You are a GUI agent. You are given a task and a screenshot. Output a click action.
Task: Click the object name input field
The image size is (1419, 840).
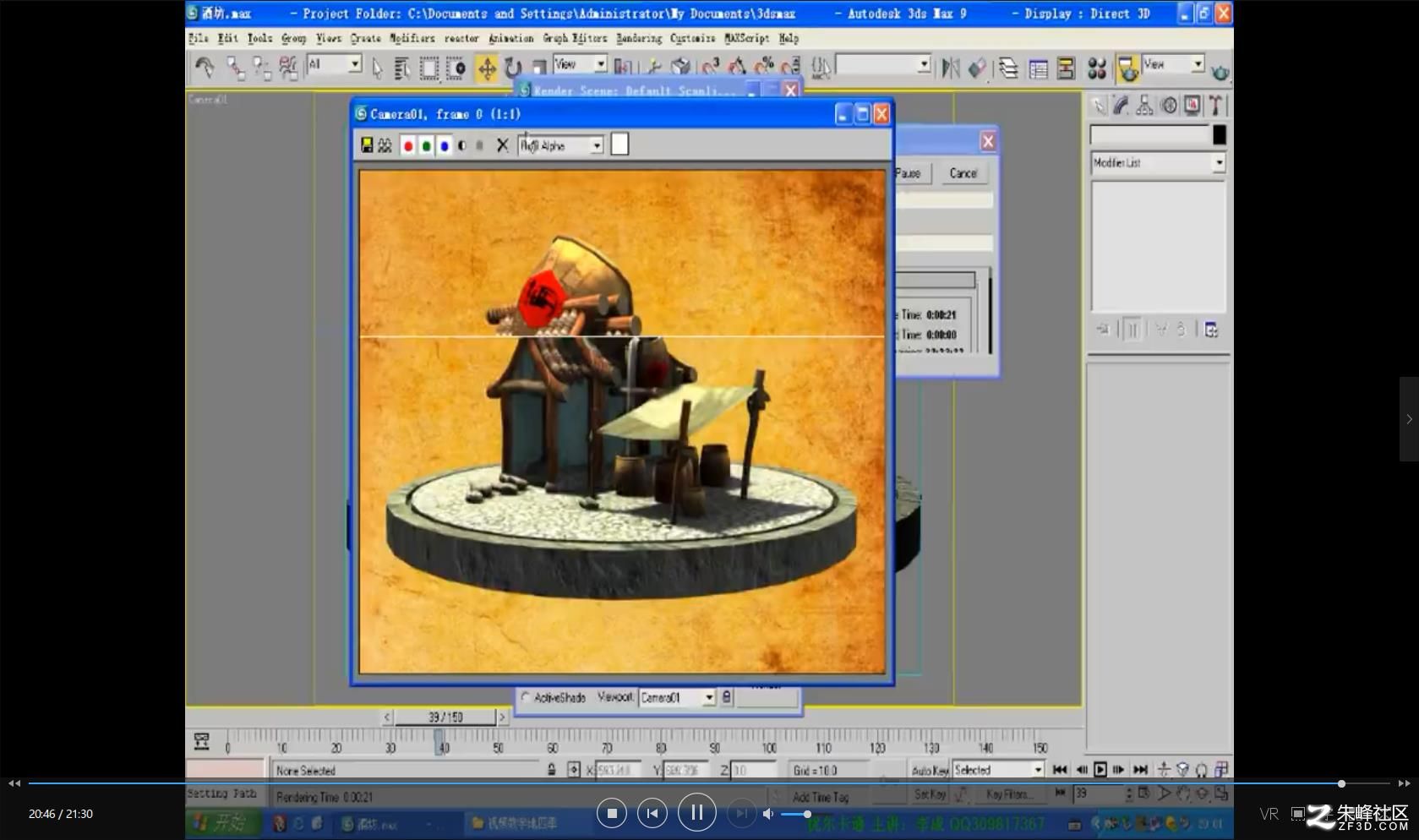(1150, 135)
